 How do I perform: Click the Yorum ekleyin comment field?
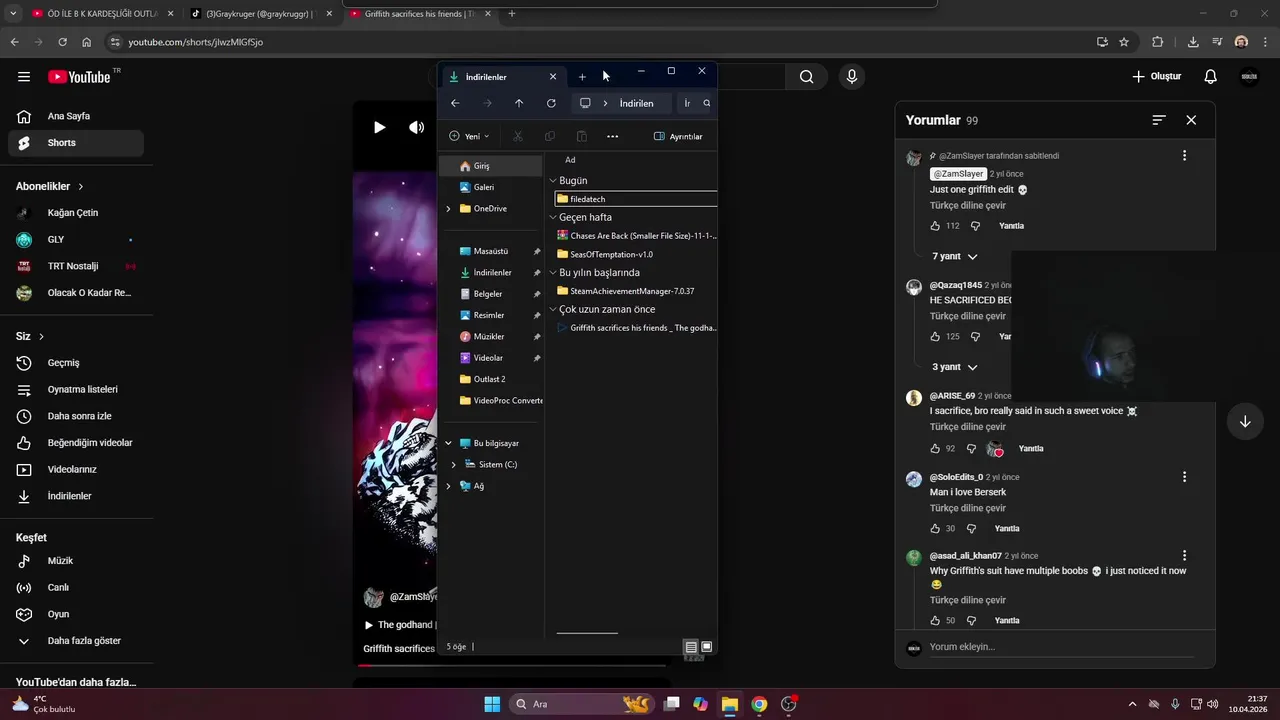tap(1062, 647)
